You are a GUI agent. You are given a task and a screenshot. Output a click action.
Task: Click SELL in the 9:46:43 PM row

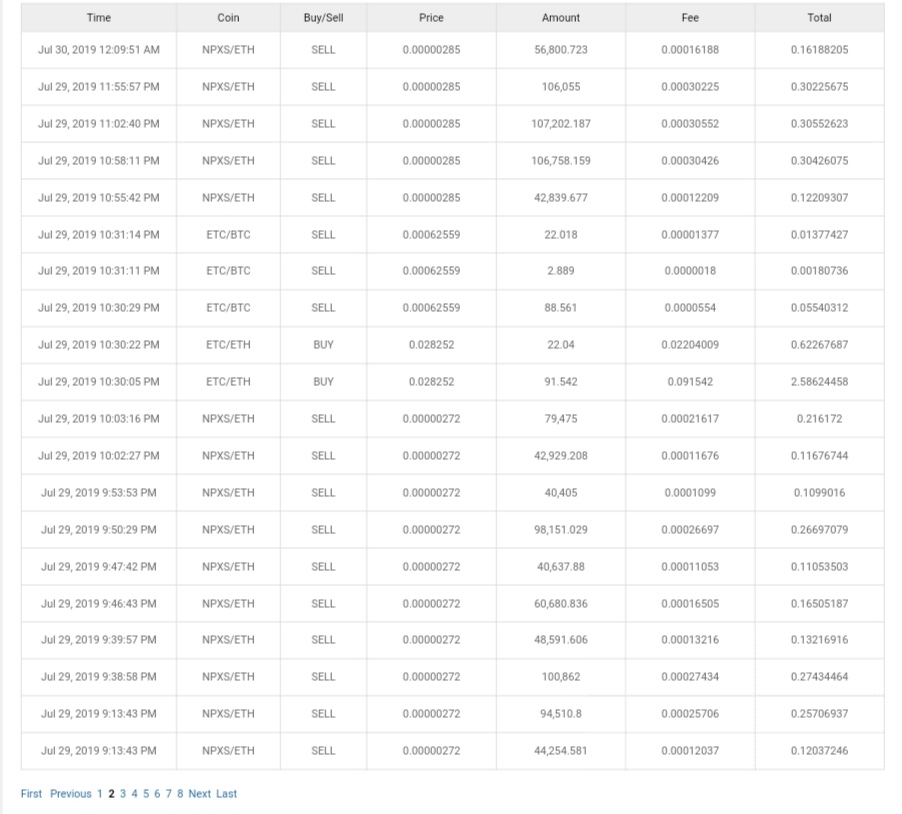[323, 603]
